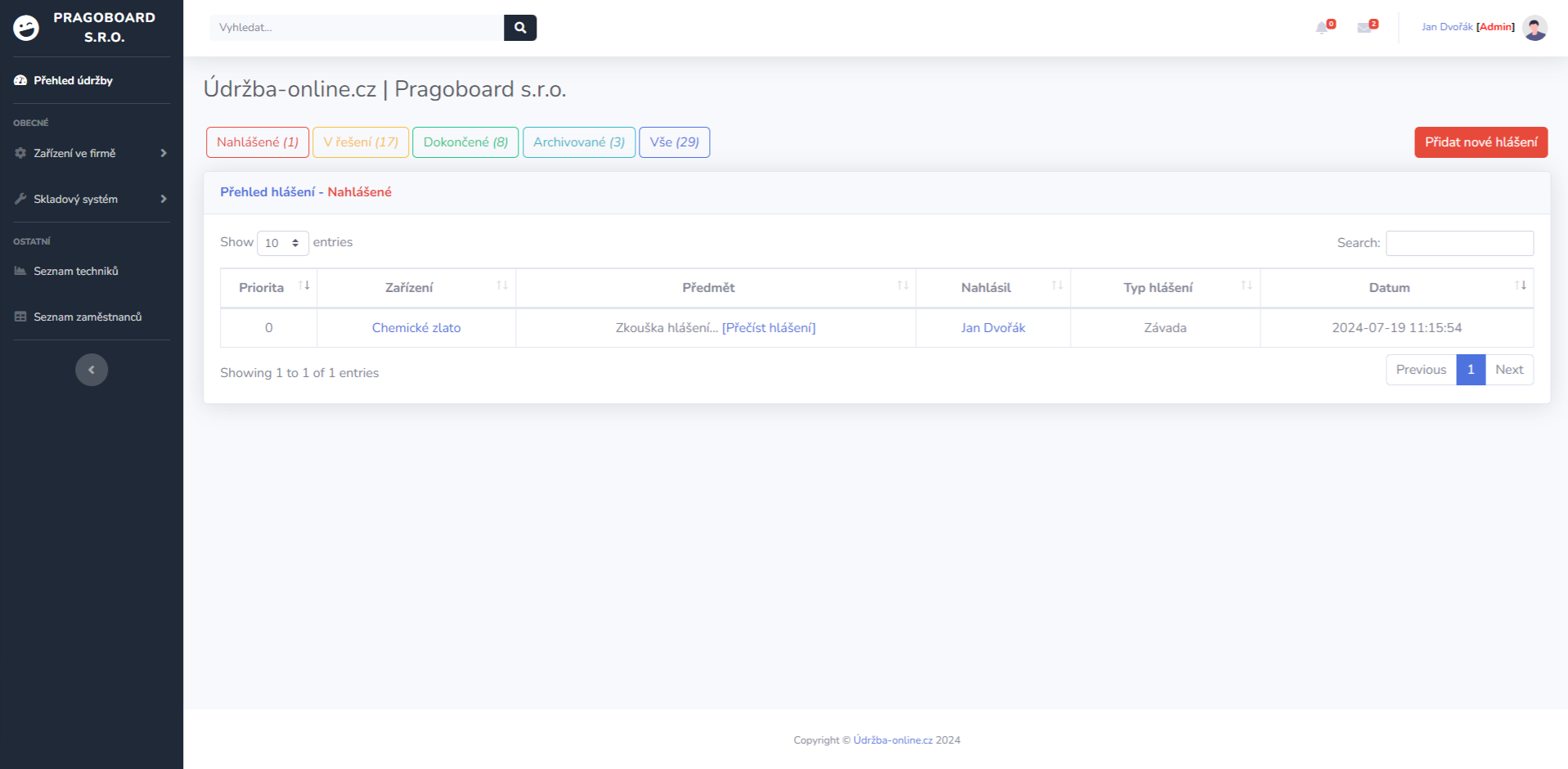Expand Skladový systém sidebar menu

(x=92, y=199)
